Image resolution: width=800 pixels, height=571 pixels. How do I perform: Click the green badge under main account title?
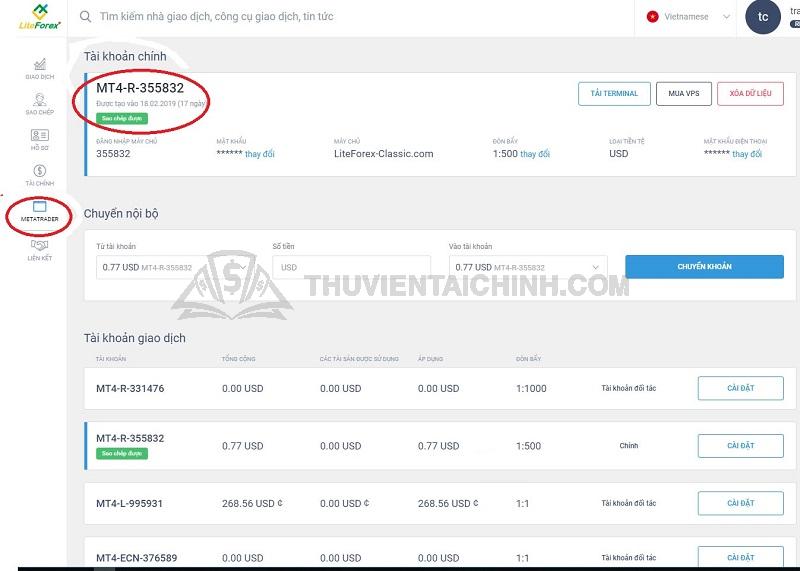point(122,118)
